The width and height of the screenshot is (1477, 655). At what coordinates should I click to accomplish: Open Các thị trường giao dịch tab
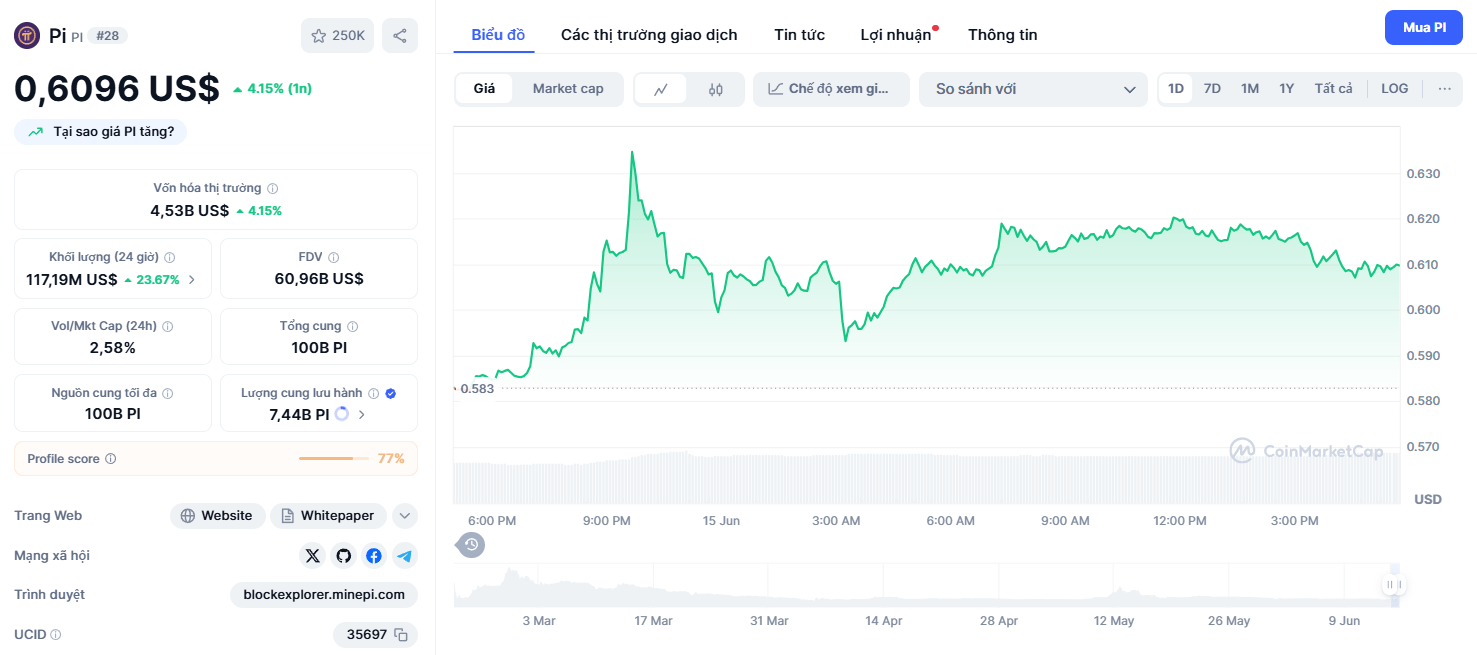point(649,35)
